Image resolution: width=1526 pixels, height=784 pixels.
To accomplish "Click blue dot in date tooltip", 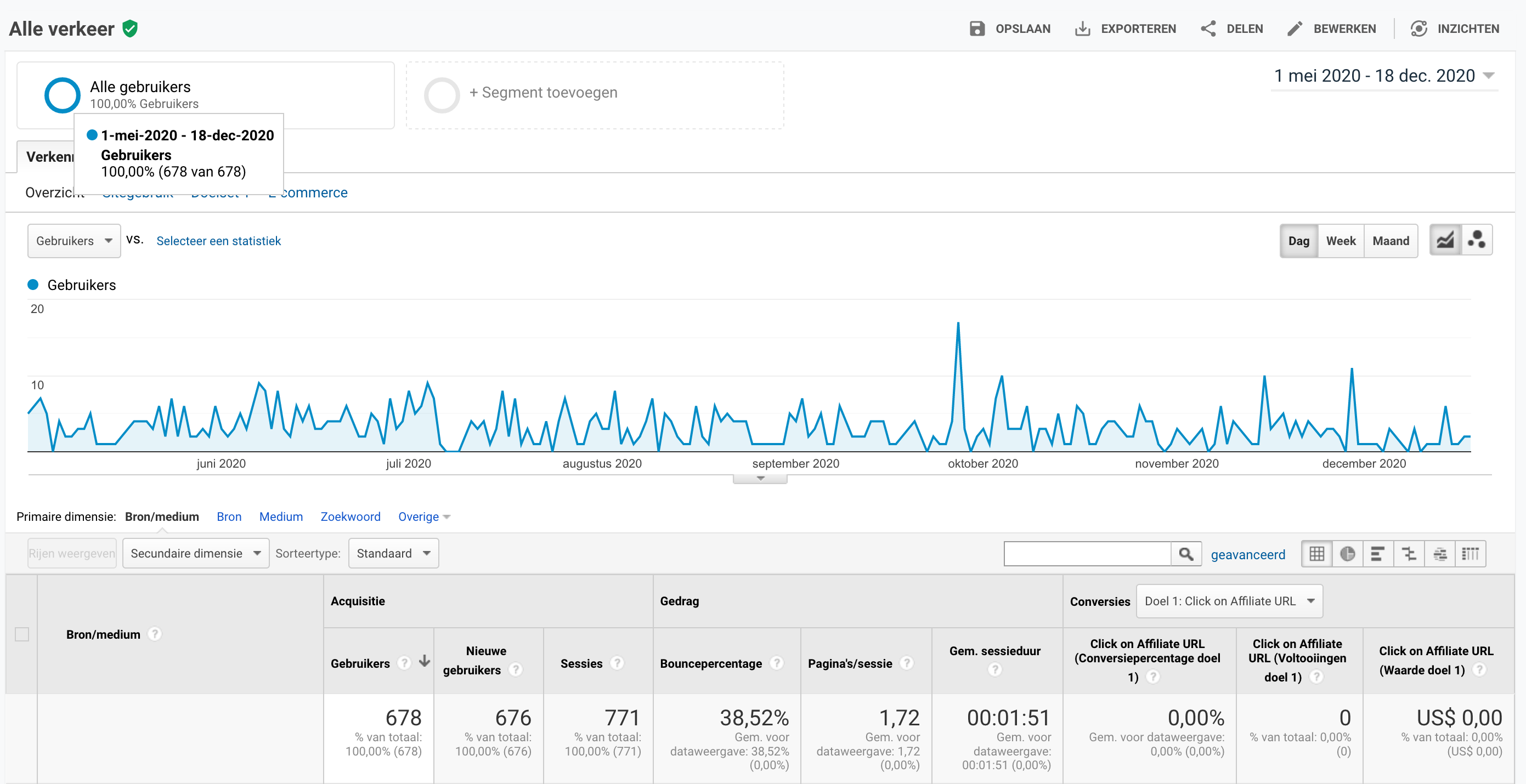I will click(92, 134).
